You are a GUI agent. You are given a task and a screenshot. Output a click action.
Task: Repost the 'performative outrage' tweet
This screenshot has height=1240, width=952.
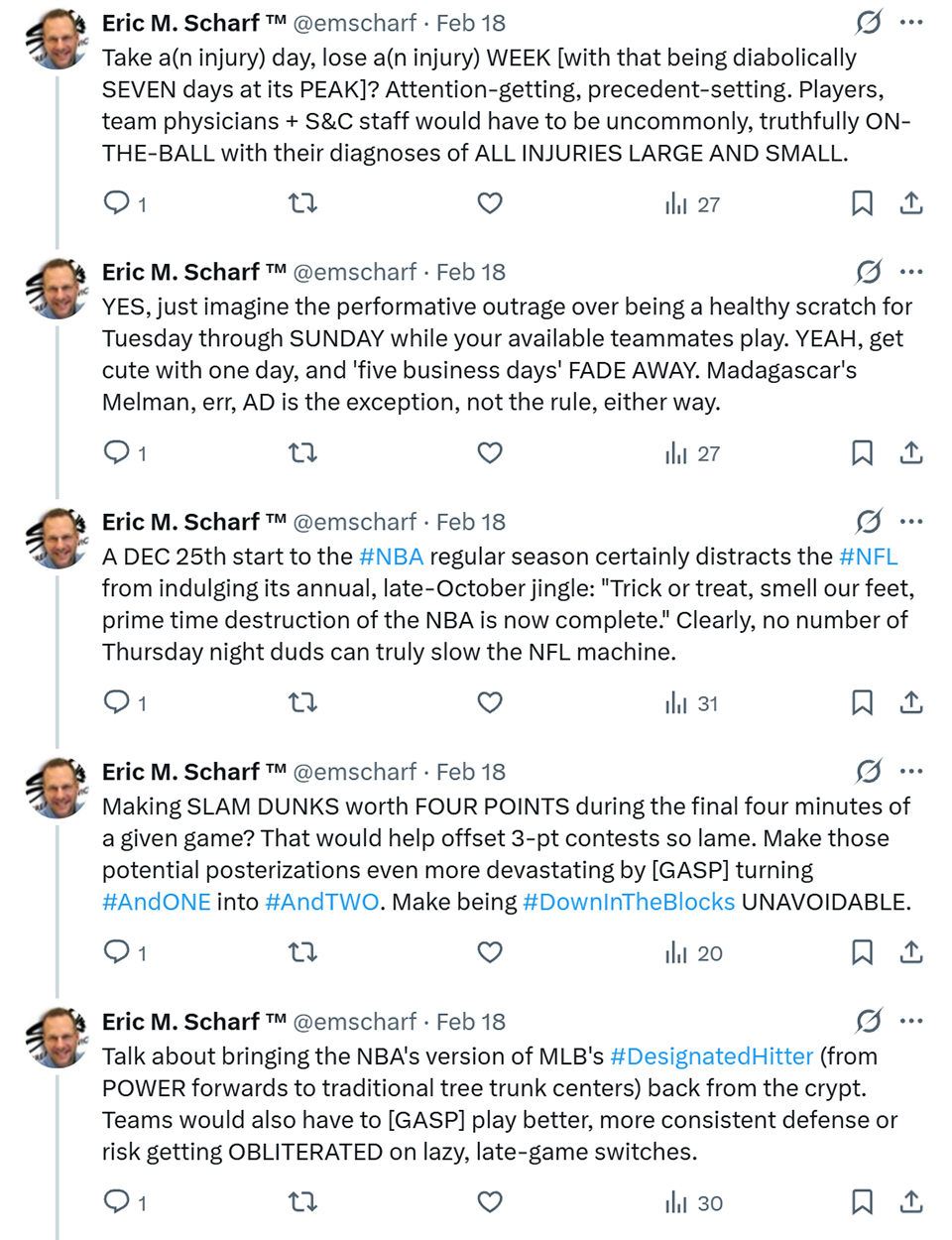coord(302,453)
